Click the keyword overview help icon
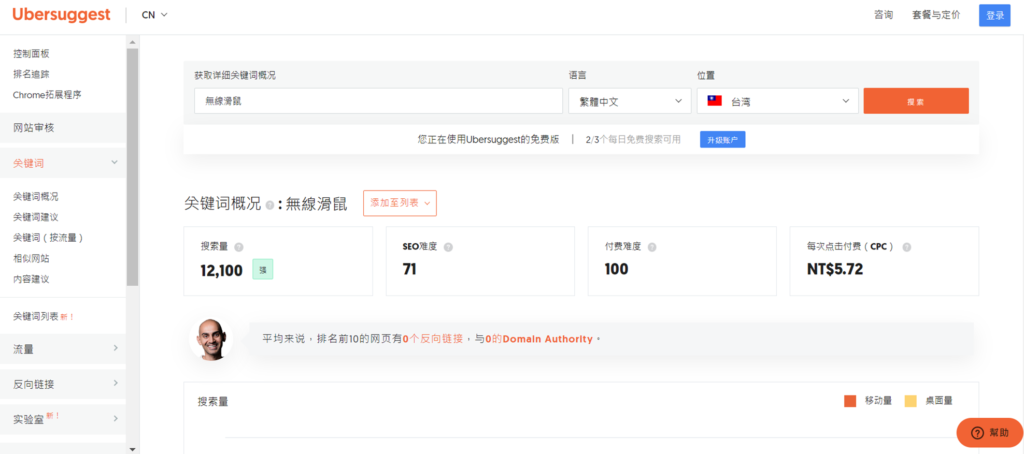Image resolution: width=1024 pixels, height=454 pixels. pyautogui.click(x=270, y=204)
